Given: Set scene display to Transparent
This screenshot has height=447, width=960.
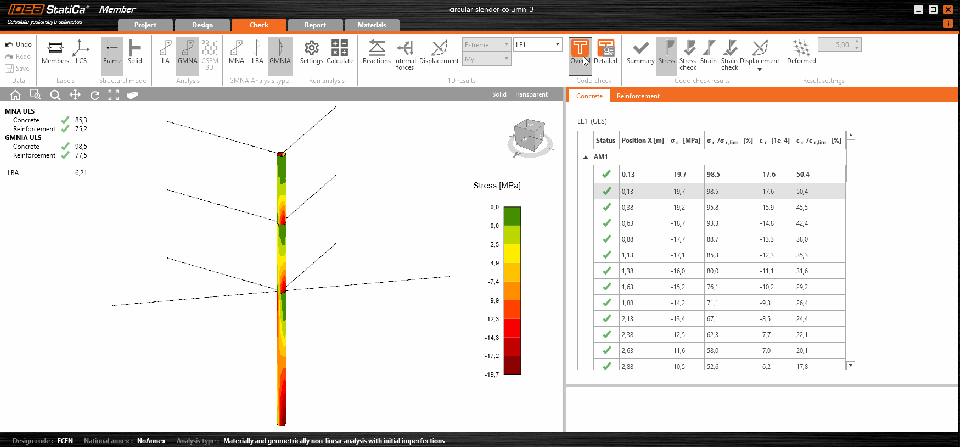Looking at the screenshot, I should tap(531, 95).
